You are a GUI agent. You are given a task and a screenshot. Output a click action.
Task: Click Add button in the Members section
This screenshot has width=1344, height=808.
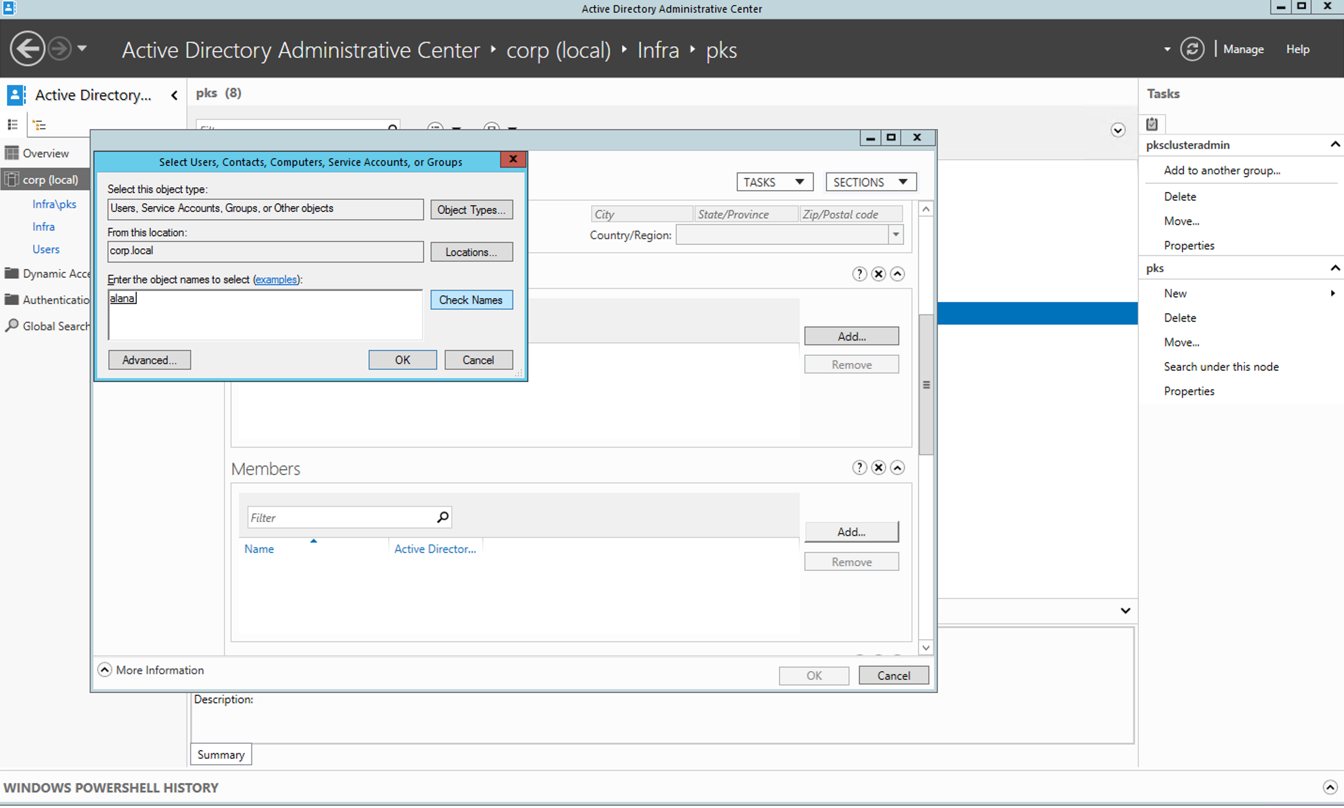(x=852, y=532)
